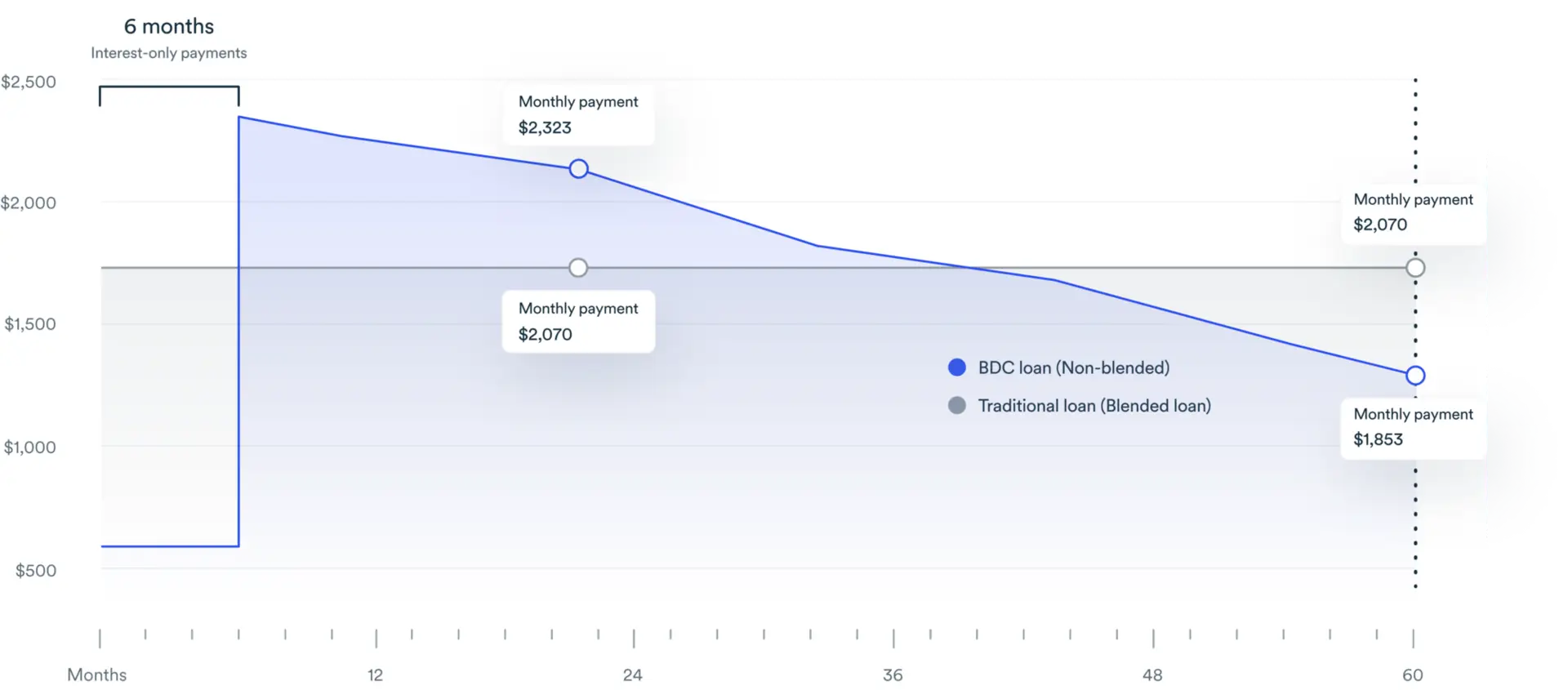
Task: Select the gray data point at month 60
Action: pyautogui.click(x=1415, y=268)
